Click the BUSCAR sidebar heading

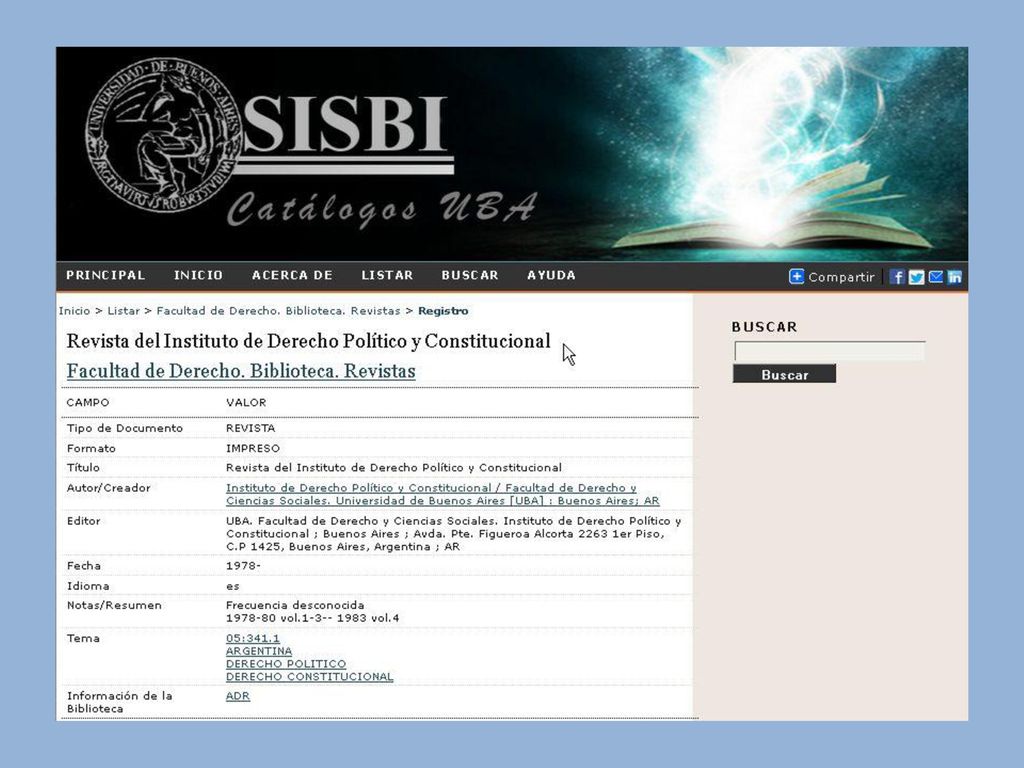click(765, 327)
